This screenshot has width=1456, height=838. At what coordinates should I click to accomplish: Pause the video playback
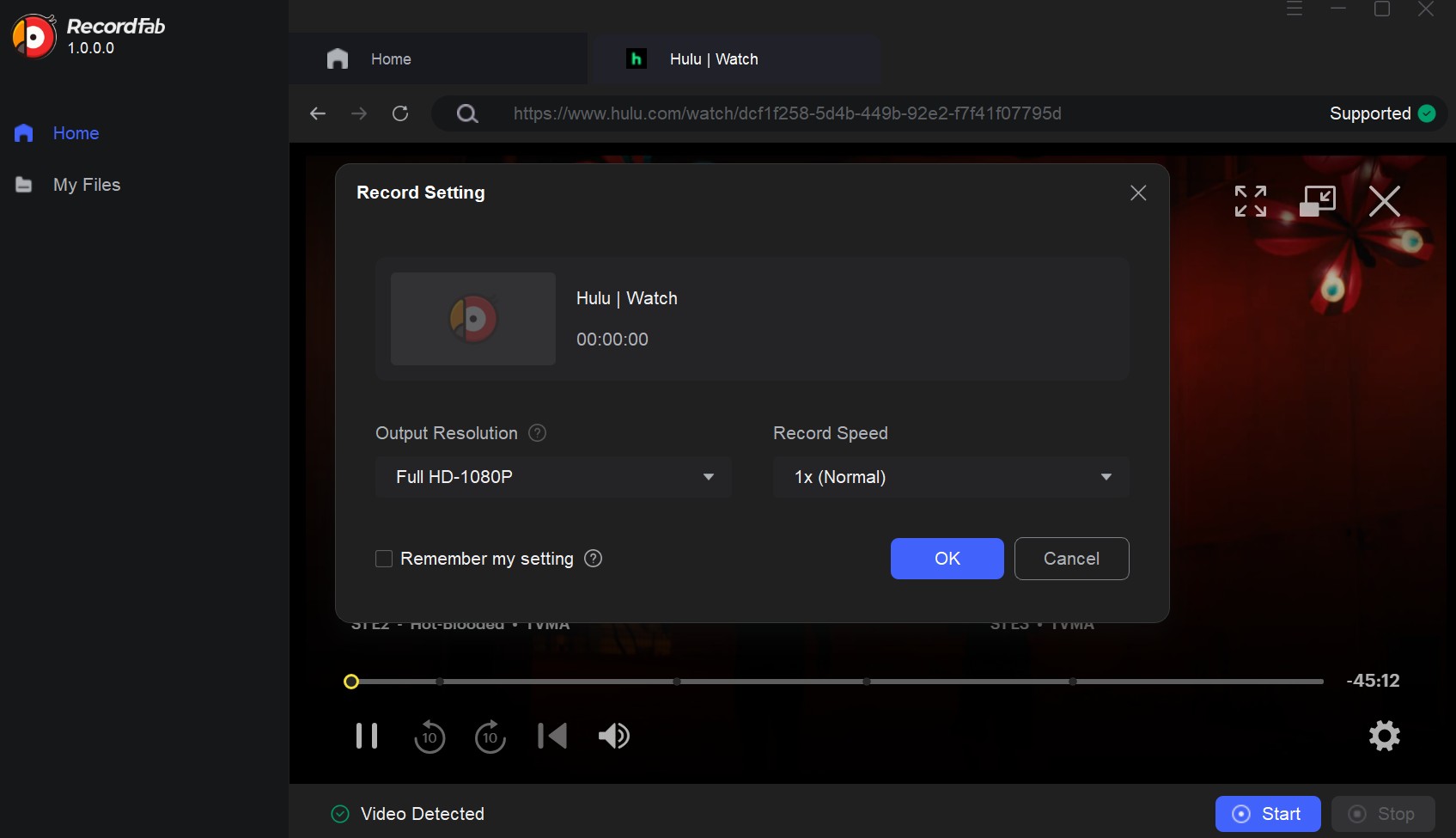tap(367, 736)
